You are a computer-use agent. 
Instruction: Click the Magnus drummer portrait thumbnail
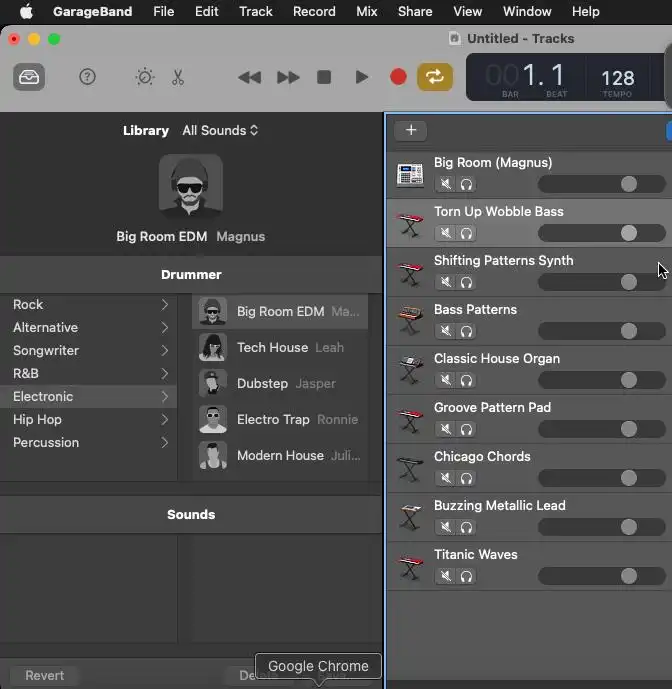point(191,186)
